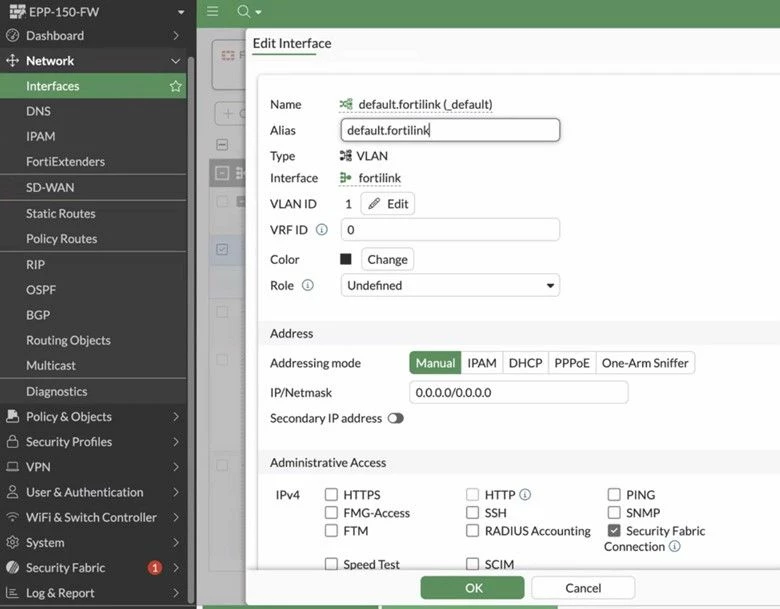Viewport: 780px width, 609px height.
Task: Click the Dashboard gauge icon in sidebar
Action: point(12,35)
